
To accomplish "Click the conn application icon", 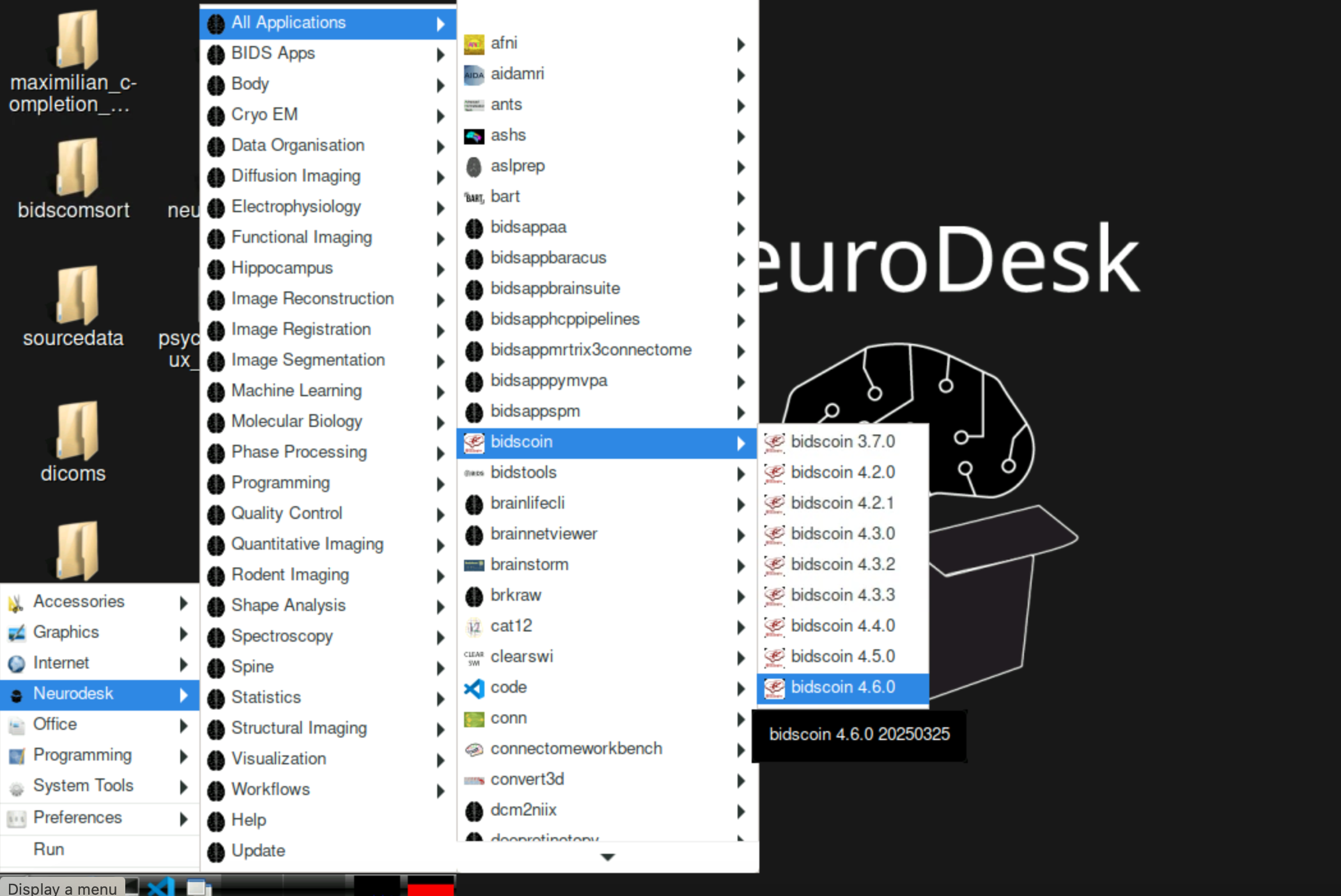I will pos(474,719).
